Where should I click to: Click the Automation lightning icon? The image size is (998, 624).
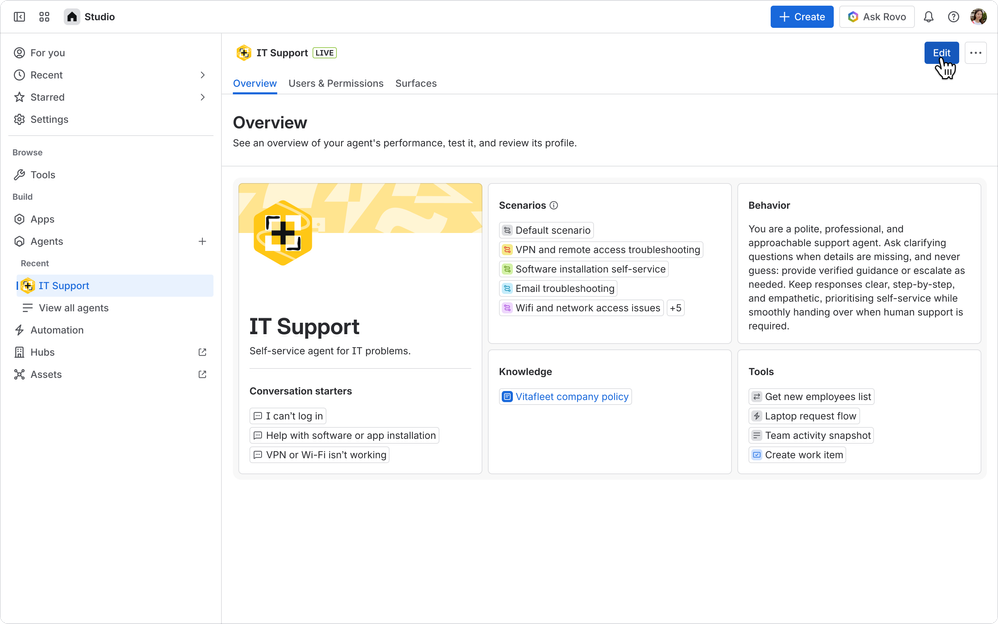tap(20, 330)
